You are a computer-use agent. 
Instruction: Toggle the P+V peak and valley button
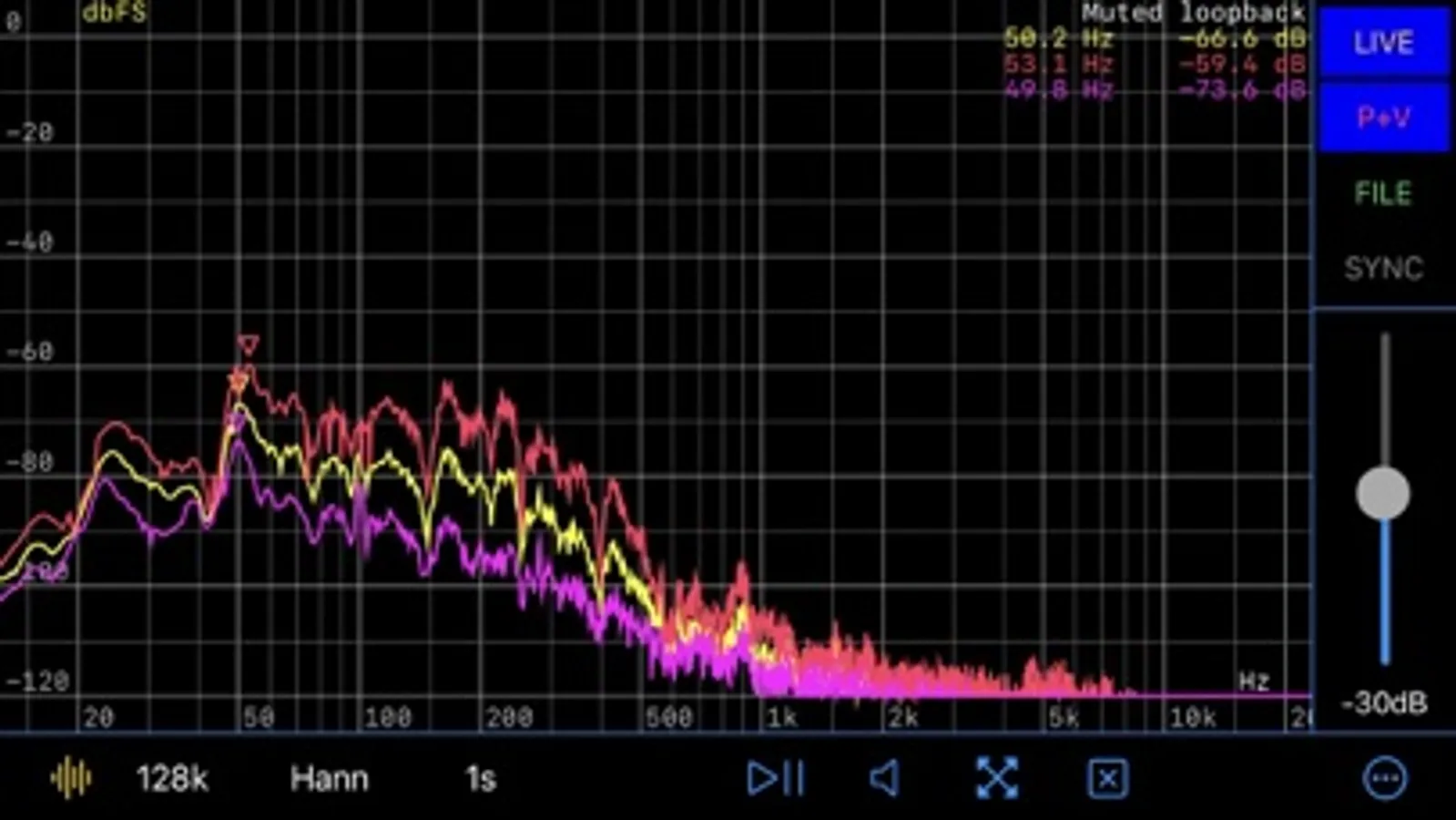click(x=1383, y=118)
